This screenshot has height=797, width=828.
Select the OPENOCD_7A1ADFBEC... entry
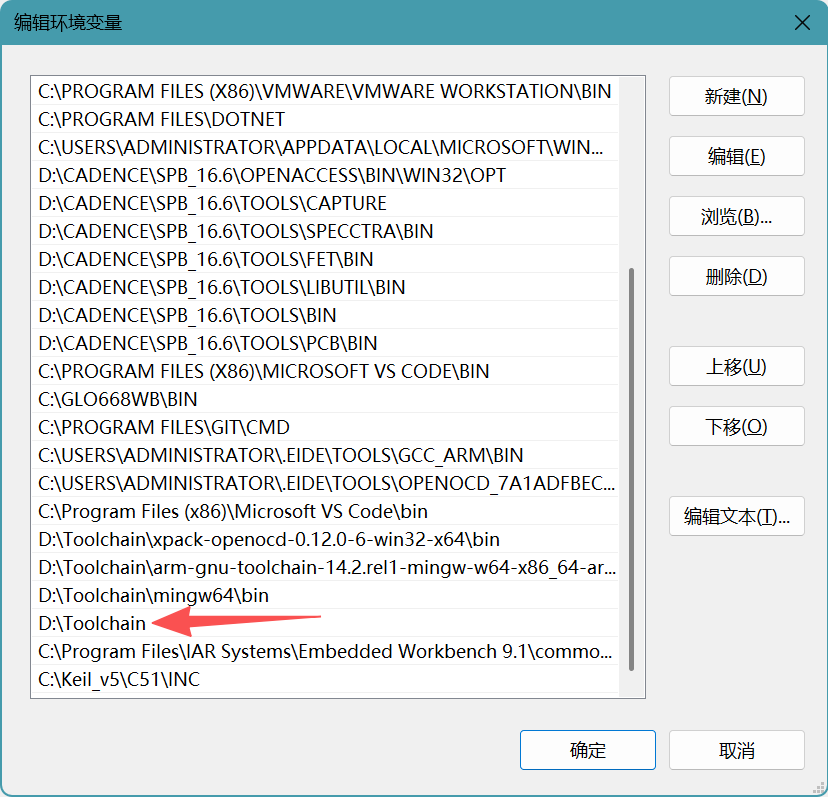(x=325, y=483)
